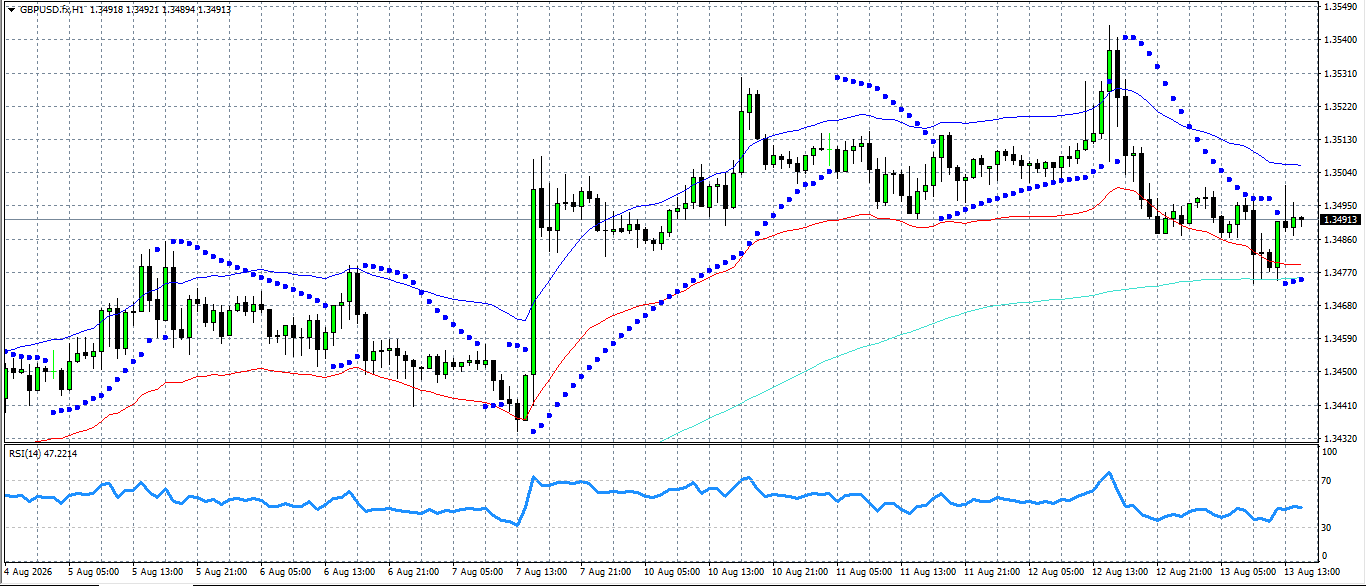Image resolution: width=1366 pixels, height=586 pixels.
Task: Select the current price label 1.34913
Action: point(1340,219)
